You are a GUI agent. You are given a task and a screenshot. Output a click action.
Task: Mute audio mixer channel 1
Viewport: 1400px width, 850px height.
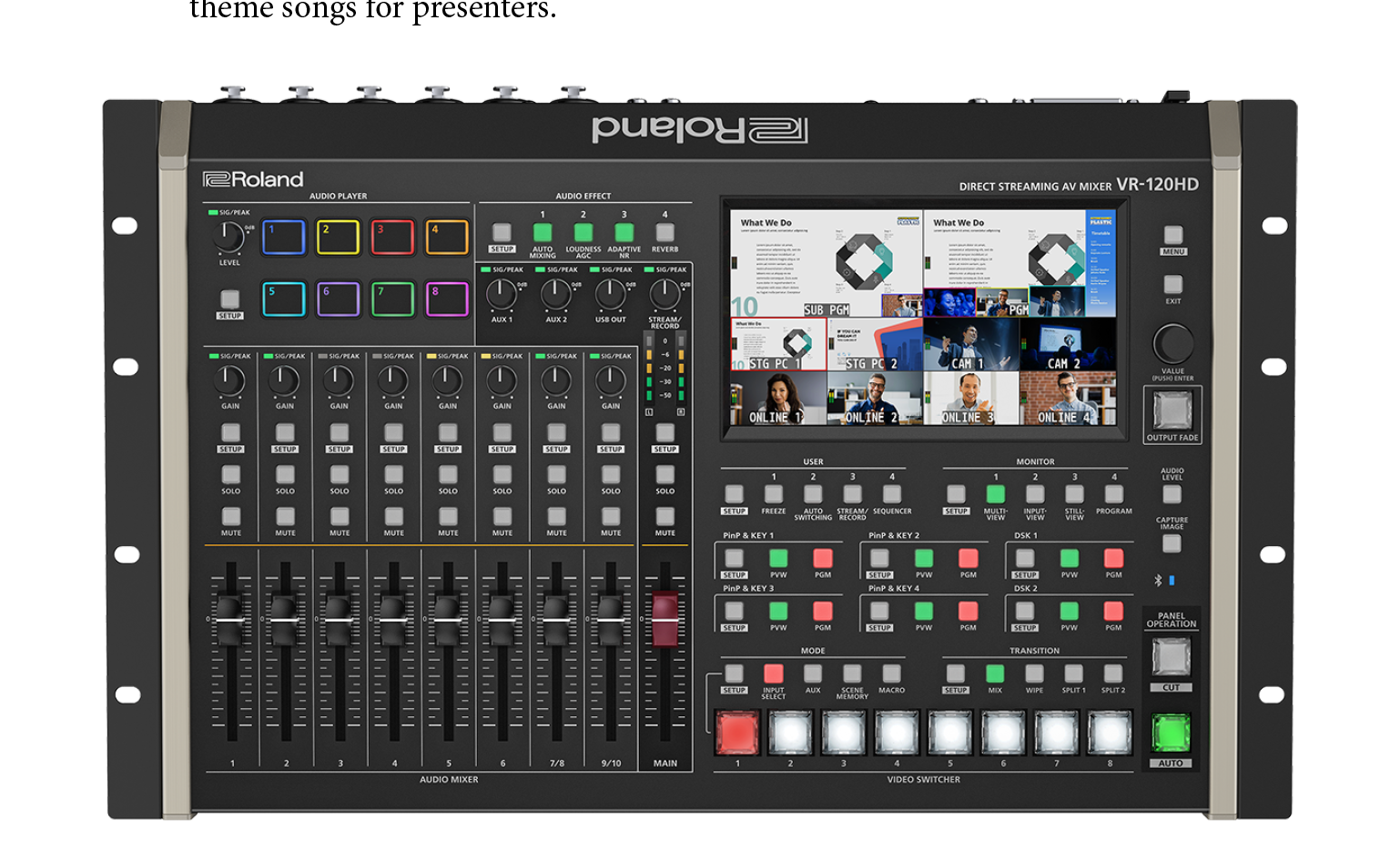click(231, 517)
